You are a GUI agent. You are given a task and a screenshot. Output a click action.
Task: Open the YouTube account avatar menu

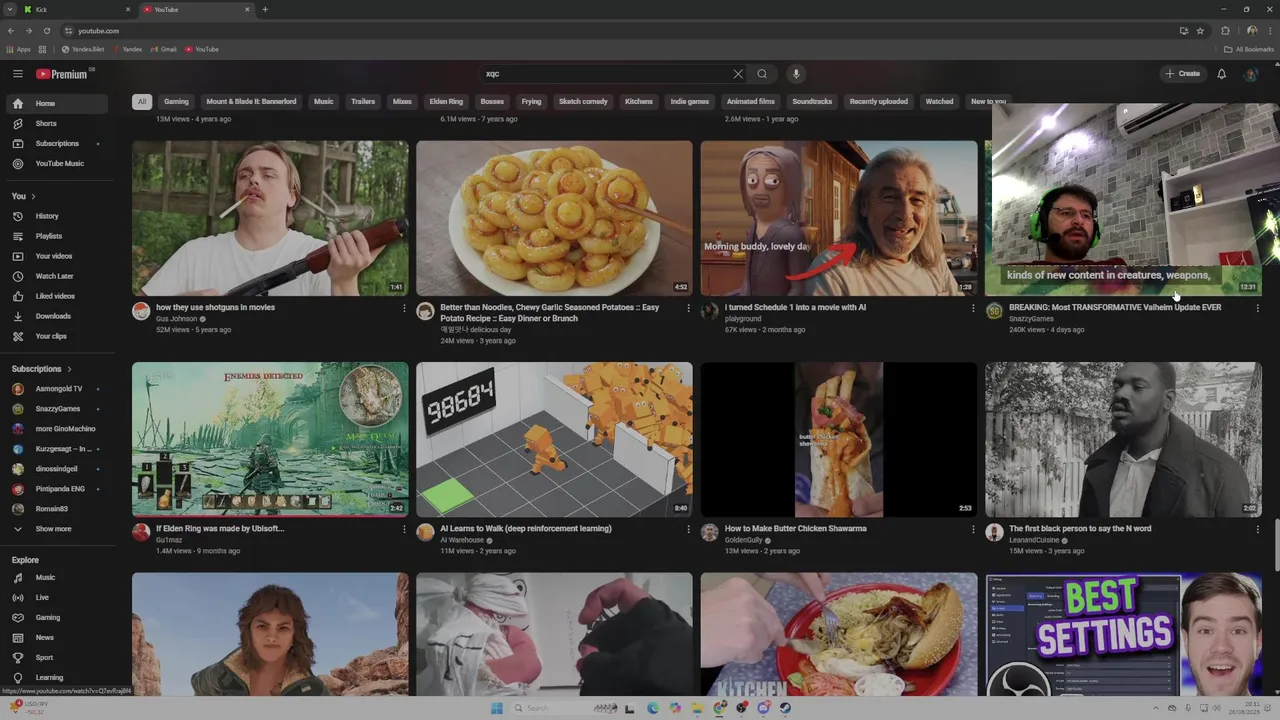(1250, 74)
